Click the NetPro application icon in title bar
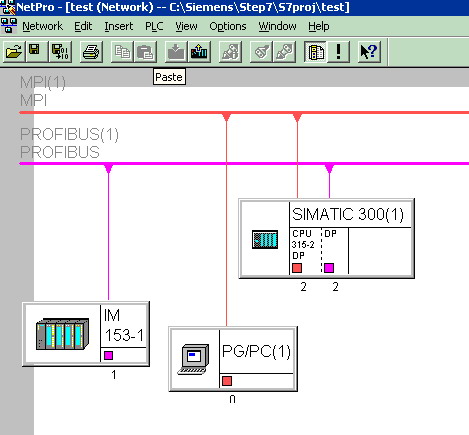This screenshot has height=435, width=469. [x=7, y=7]
